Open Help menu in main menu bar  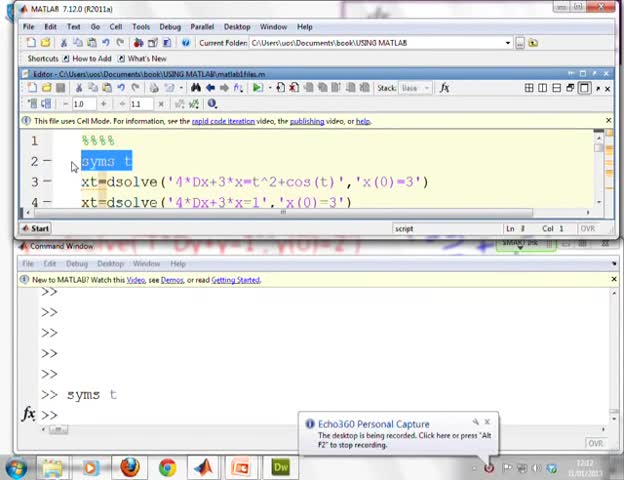click(304, 27)
